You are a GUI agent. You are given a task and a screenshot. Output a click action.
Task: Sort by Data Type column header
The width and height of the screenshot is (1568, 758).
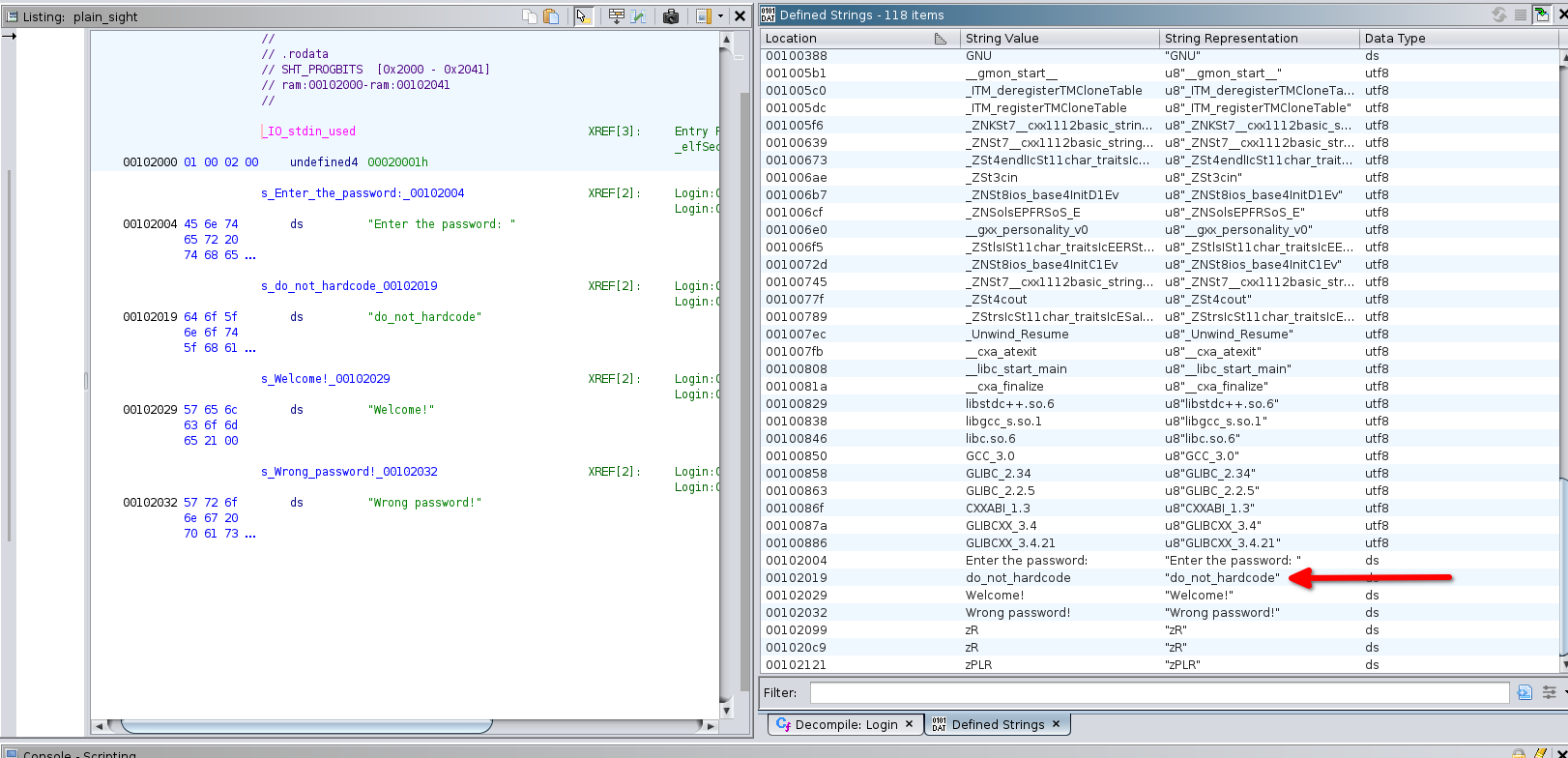[x=1459, y=38]
